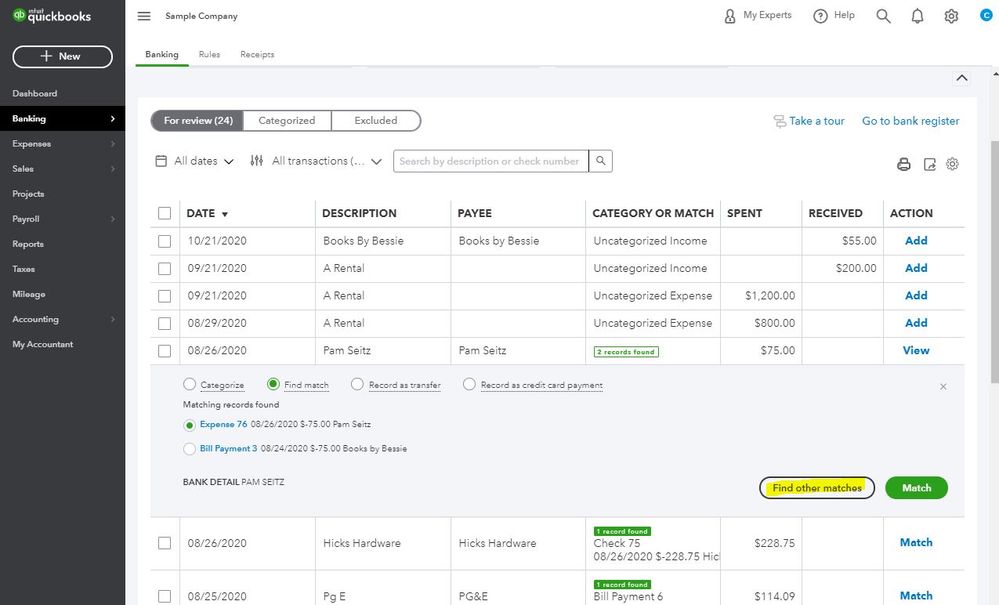The image size is (999, 605).
Task: Sort by the DATE column arrow
Action: click(224, 214)
